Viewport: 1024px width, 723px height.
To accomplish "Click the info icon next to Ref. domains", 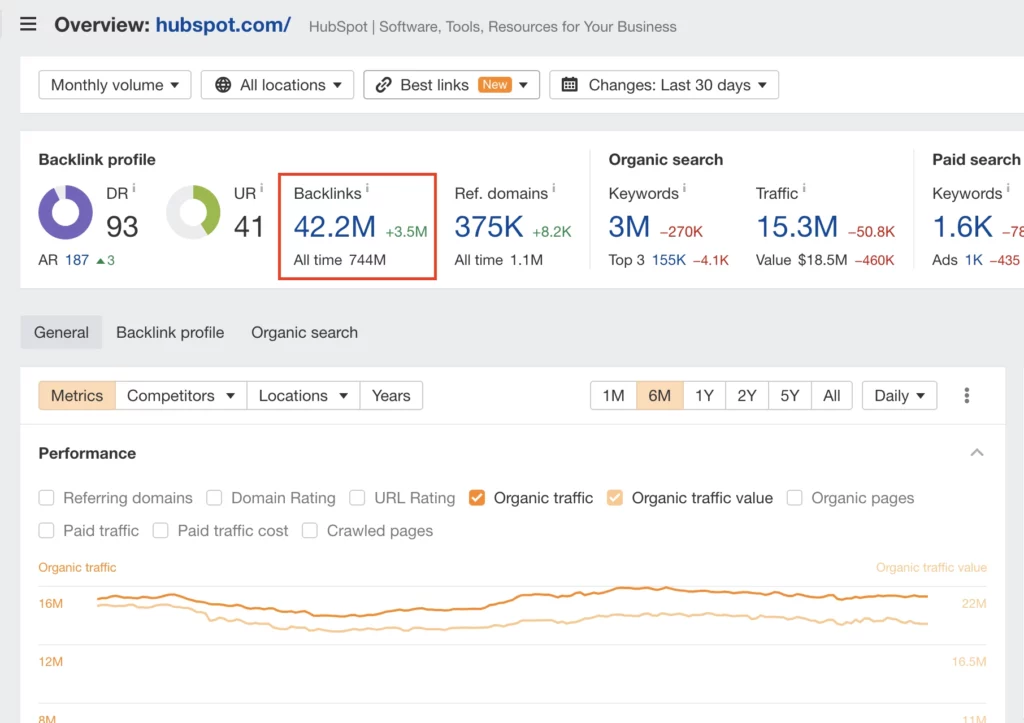I will point(554,189).
